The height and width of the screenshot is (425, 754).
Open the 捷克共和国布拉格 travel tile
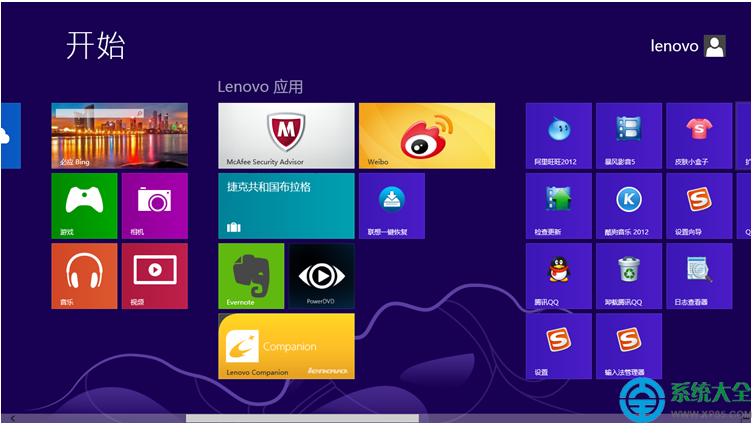click(287, 206)
